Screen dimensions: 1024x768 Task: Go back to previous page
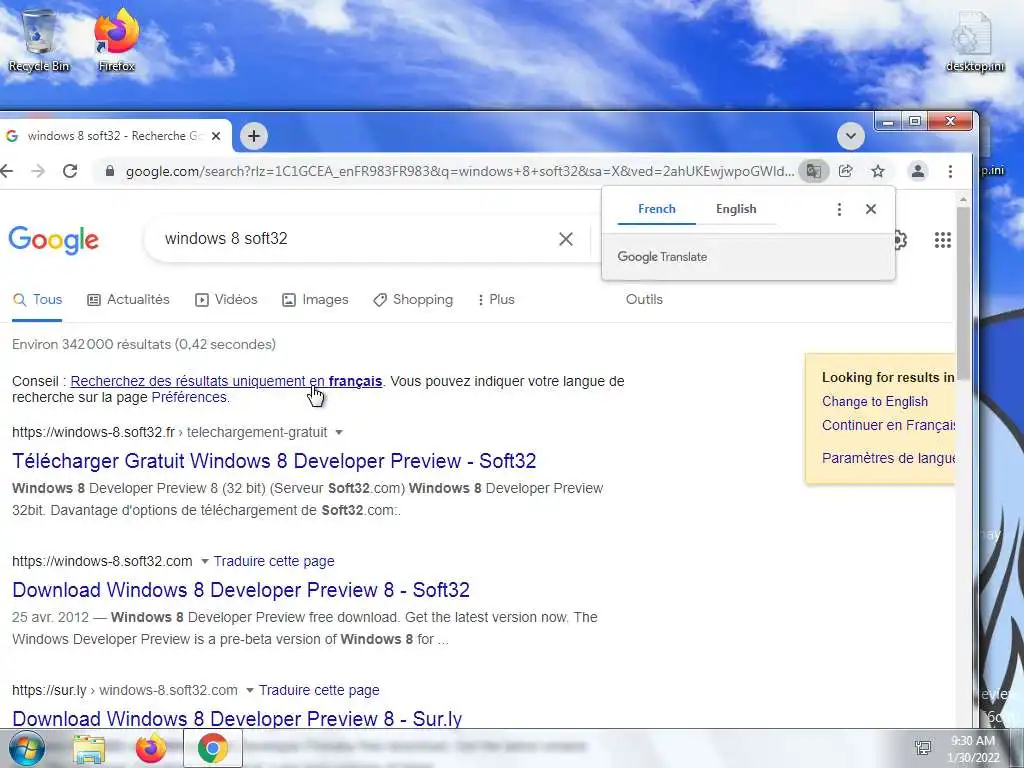[7, 171]
